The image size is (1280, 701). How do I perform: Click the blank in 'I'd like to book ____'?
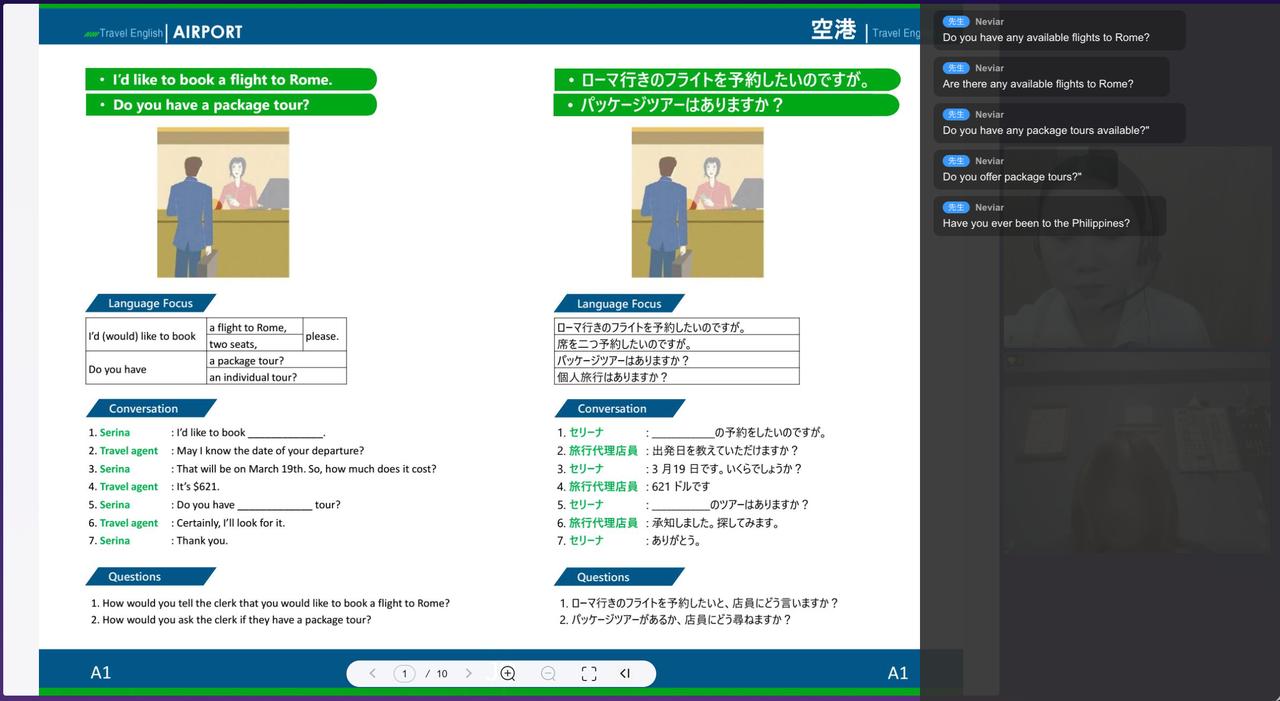tap(285, 434)
